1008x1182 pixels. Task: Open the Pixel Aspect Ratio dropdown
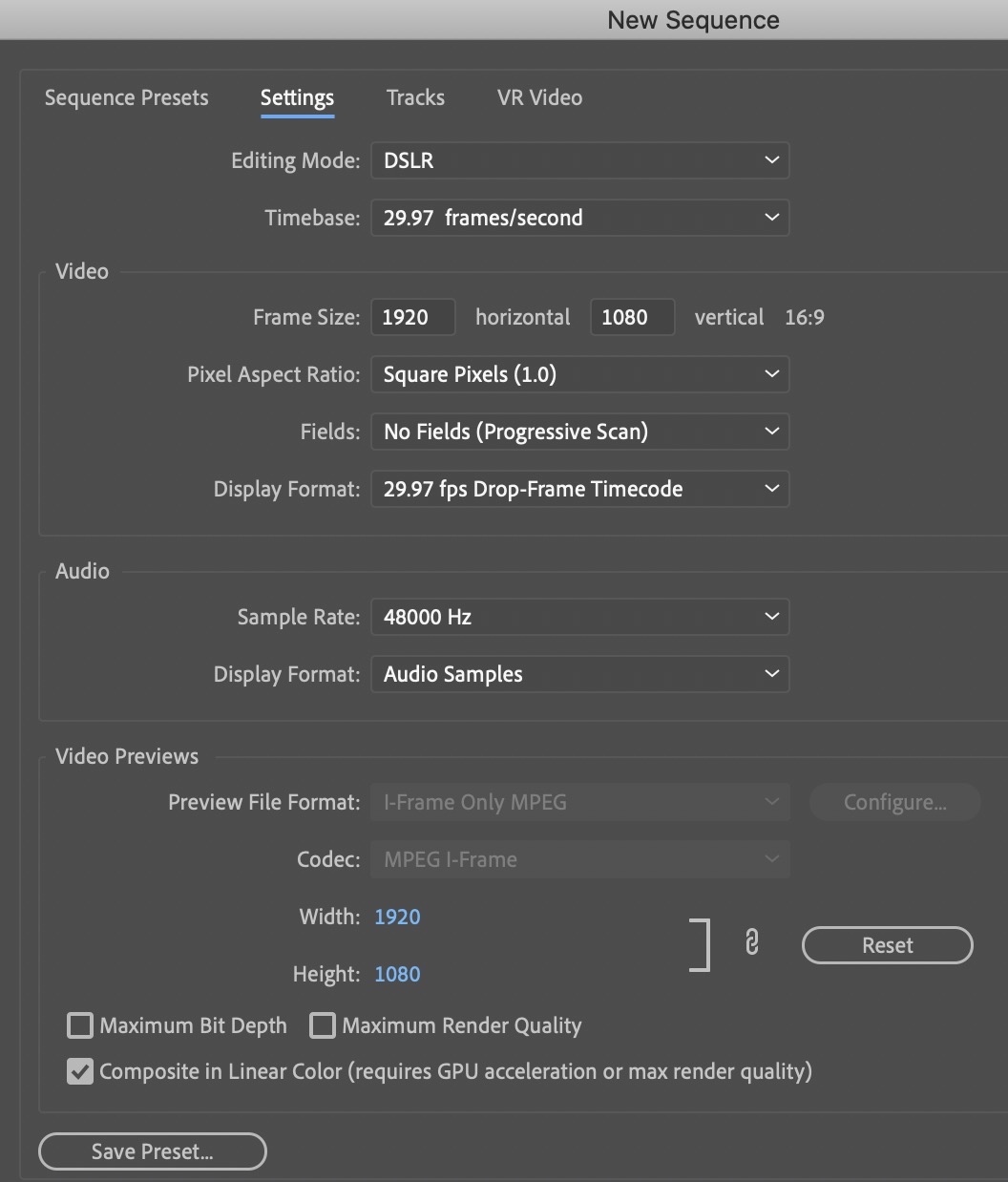pos(580,374)
